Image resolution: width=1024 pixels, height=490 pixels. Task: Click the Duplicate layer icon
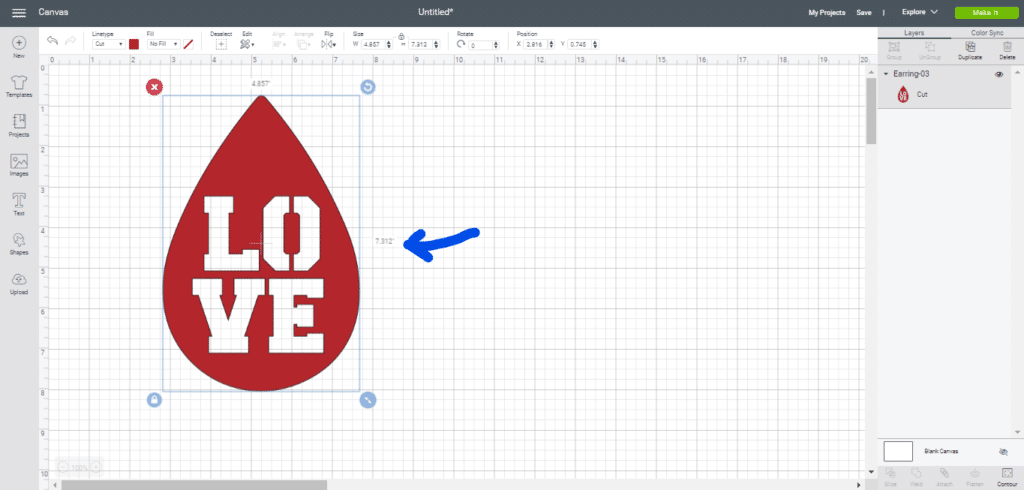click(969, 48)
